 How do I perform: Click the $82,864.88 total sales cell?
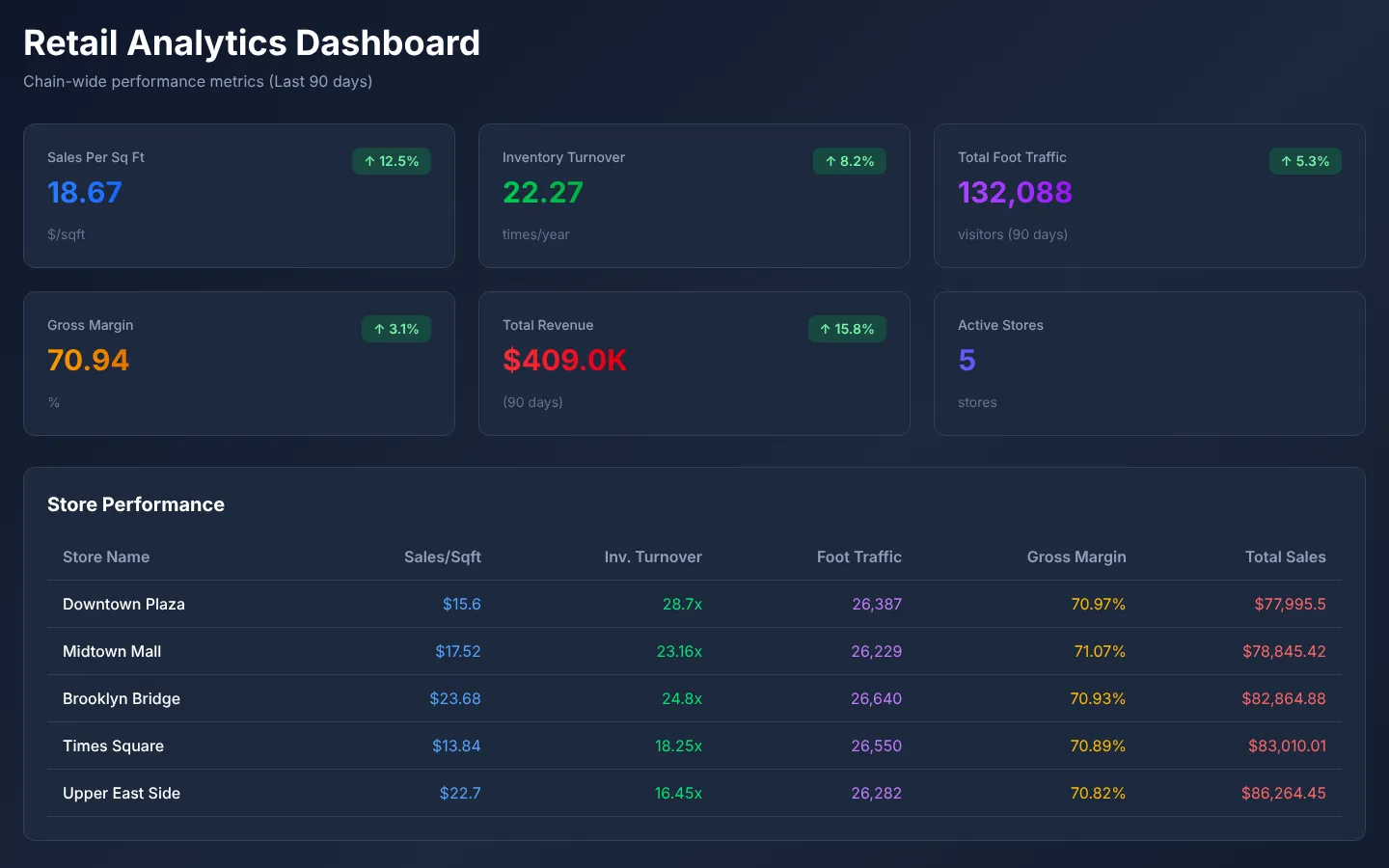click(x=1284, y=698)
